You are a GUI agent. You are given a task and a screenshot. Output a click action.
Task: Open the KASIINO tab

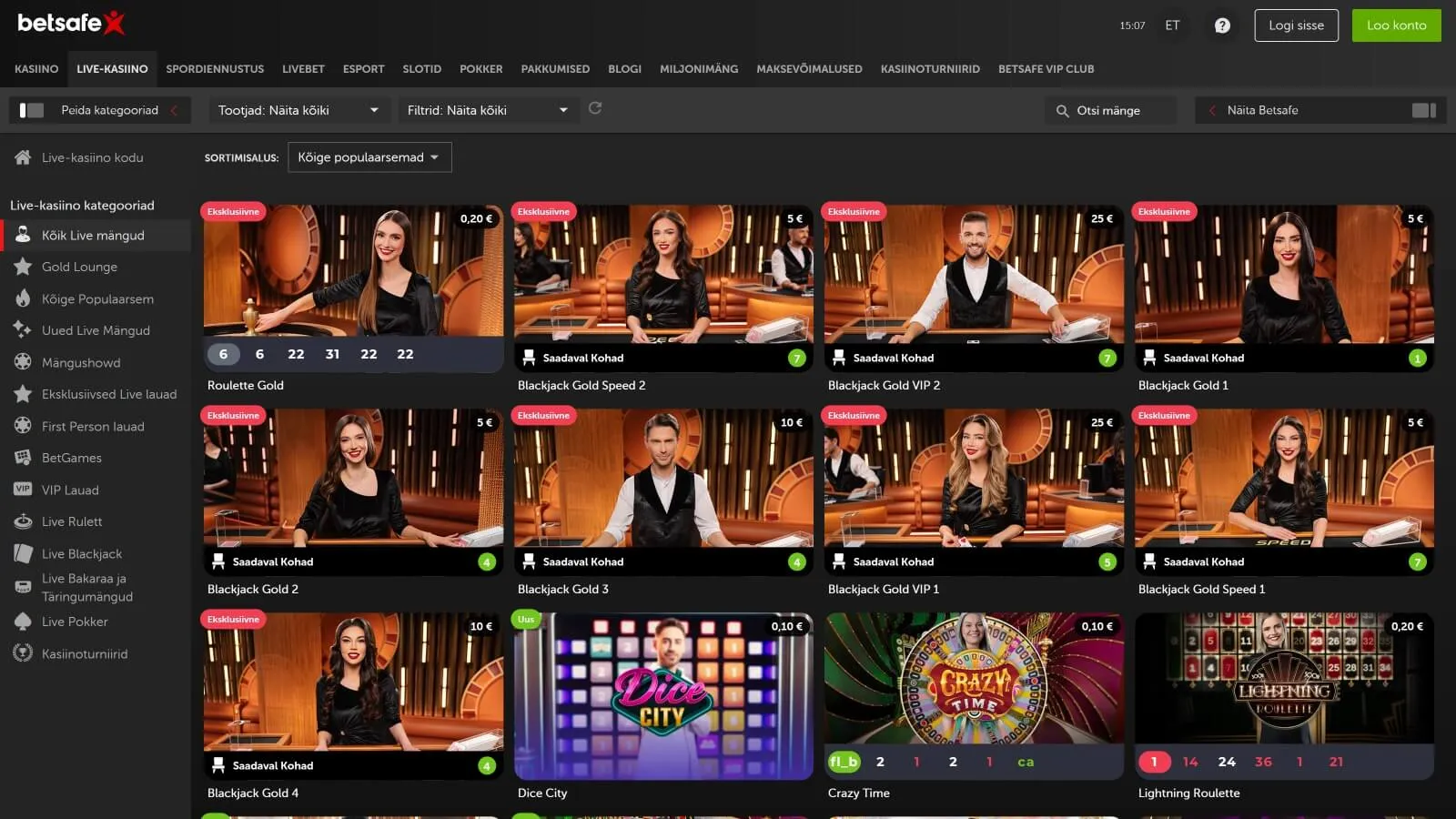click(36, 69)
